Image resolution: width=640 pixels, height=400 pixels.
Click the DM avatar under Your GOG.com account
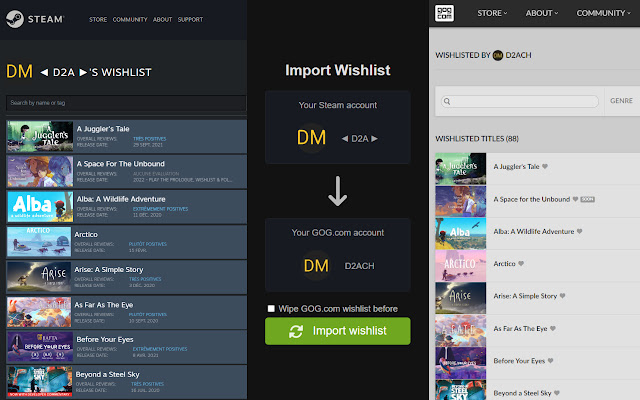[316, 266]
